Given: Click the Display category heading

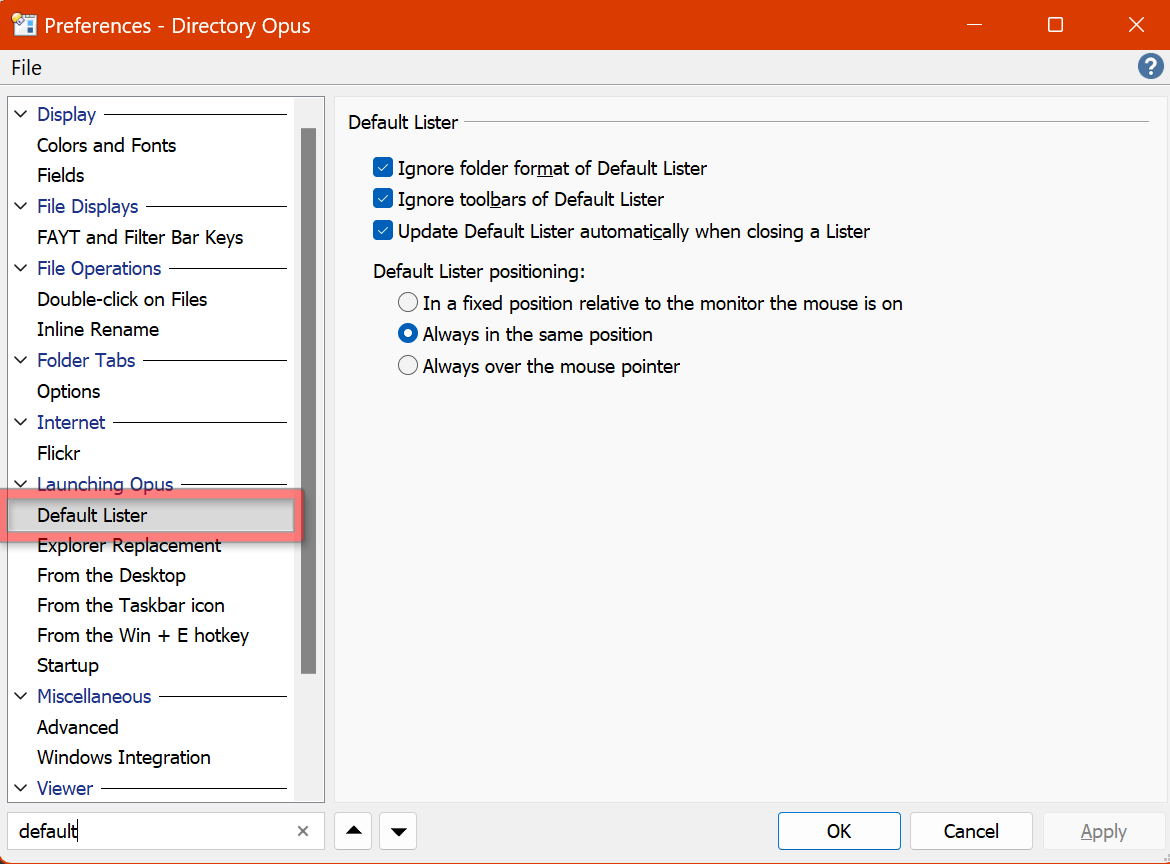Looking at the screenshot, I should tap(66, 114).
